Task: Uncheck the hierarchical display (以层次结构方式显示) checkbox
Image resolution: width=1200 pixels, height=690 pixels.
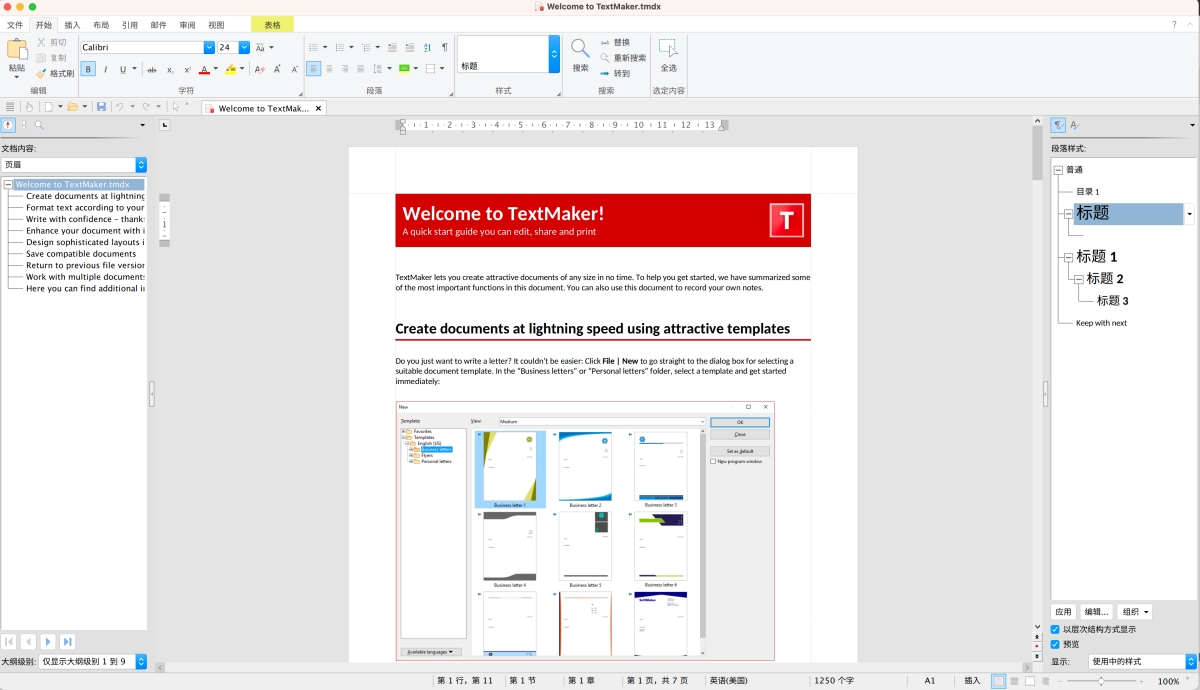Action: tap(1055, 629)
